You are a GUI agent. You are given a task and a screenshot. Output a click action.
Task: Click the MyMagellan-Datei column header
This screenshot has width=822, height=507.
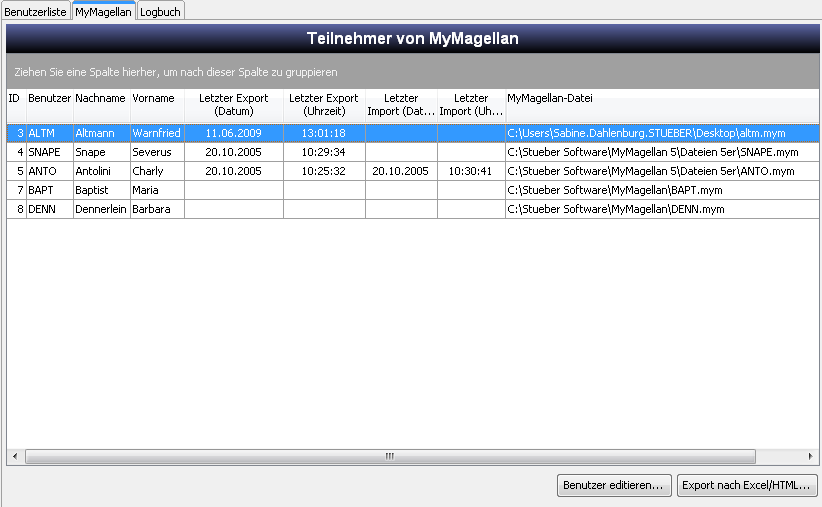[x=662, y=105]
